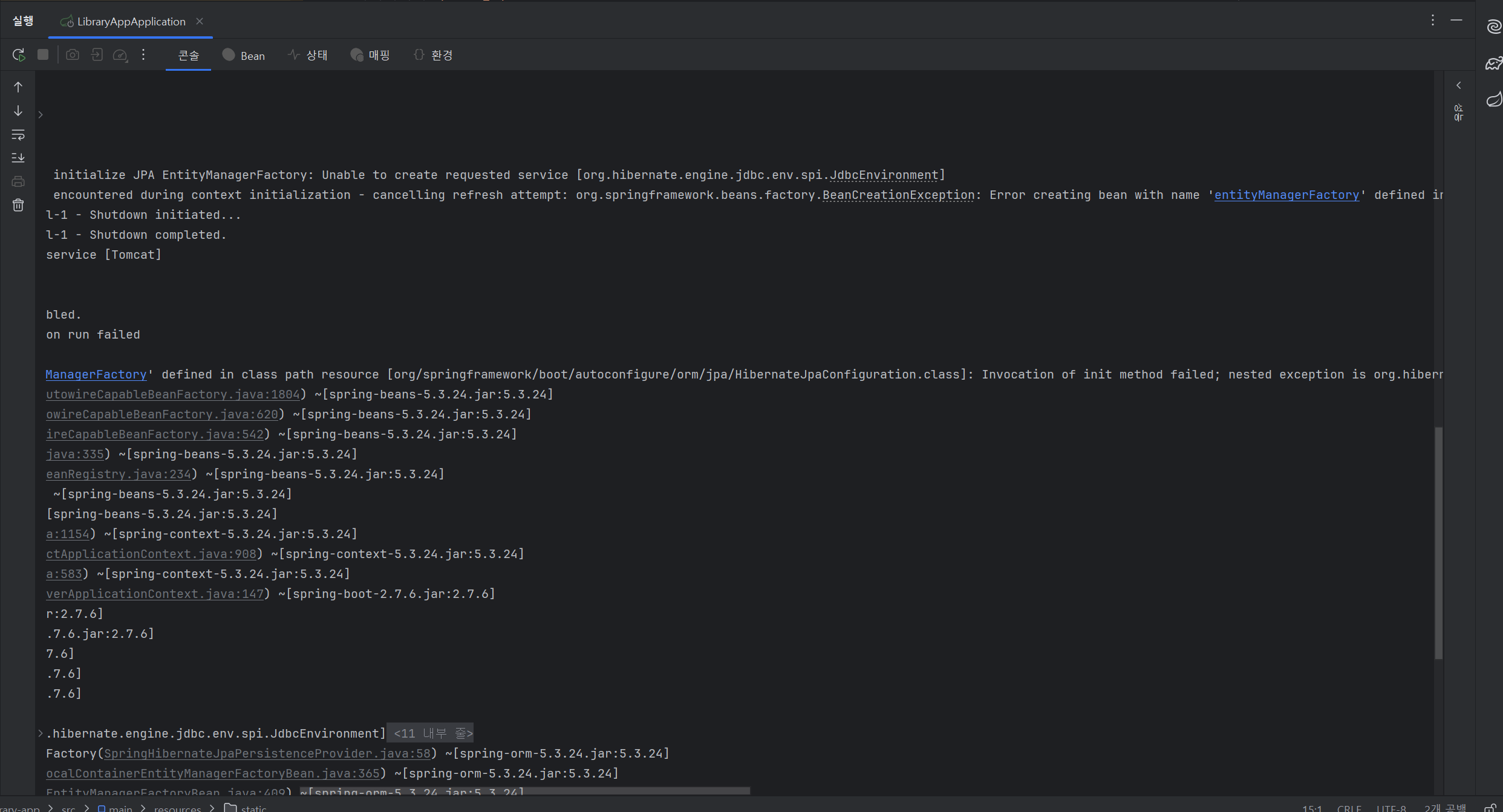
Task: Change the CRLF line separator in status bar
Action: click(1349, 808)
